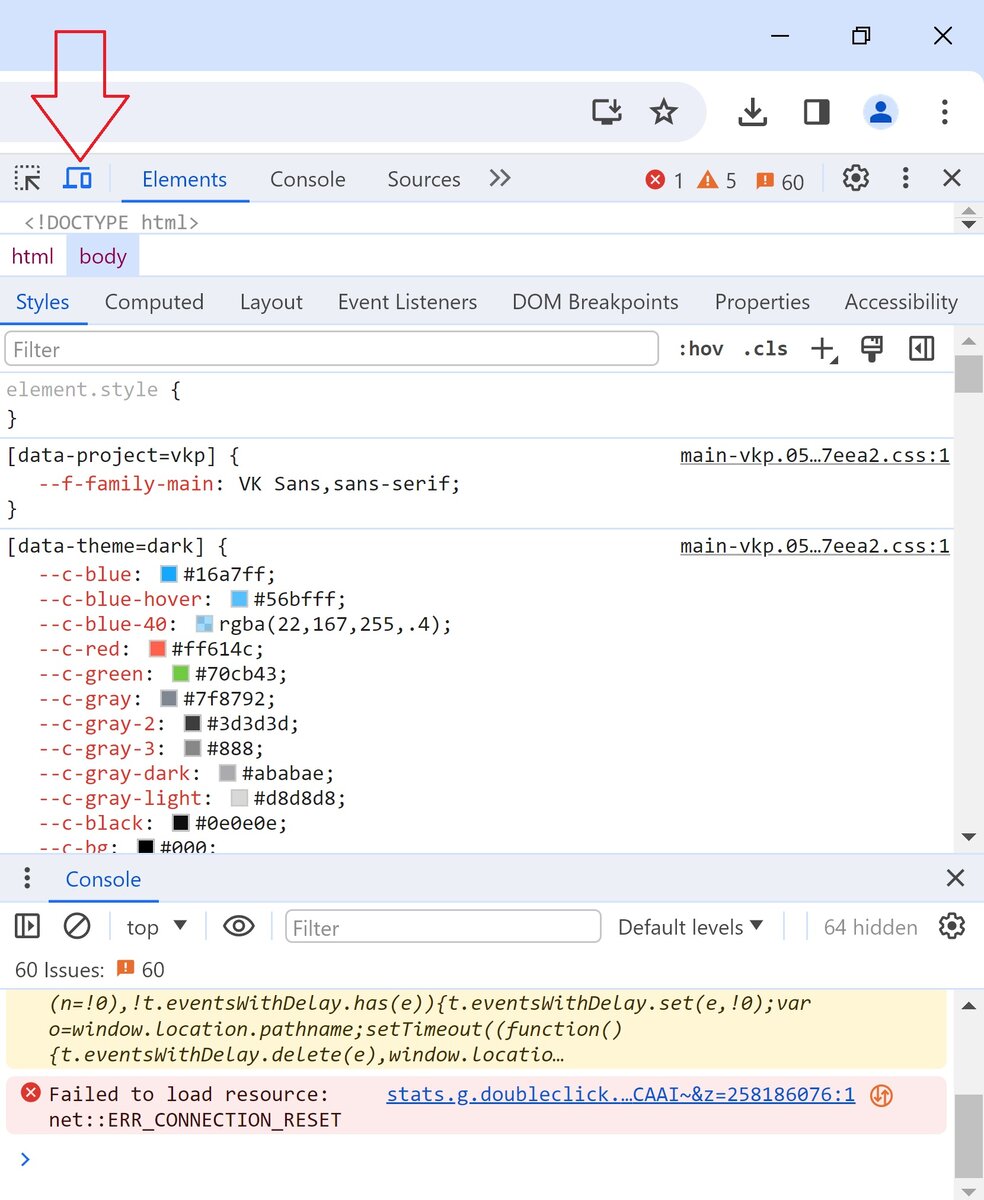
Task: Close the Console drawer
Action: click(955, 878)
